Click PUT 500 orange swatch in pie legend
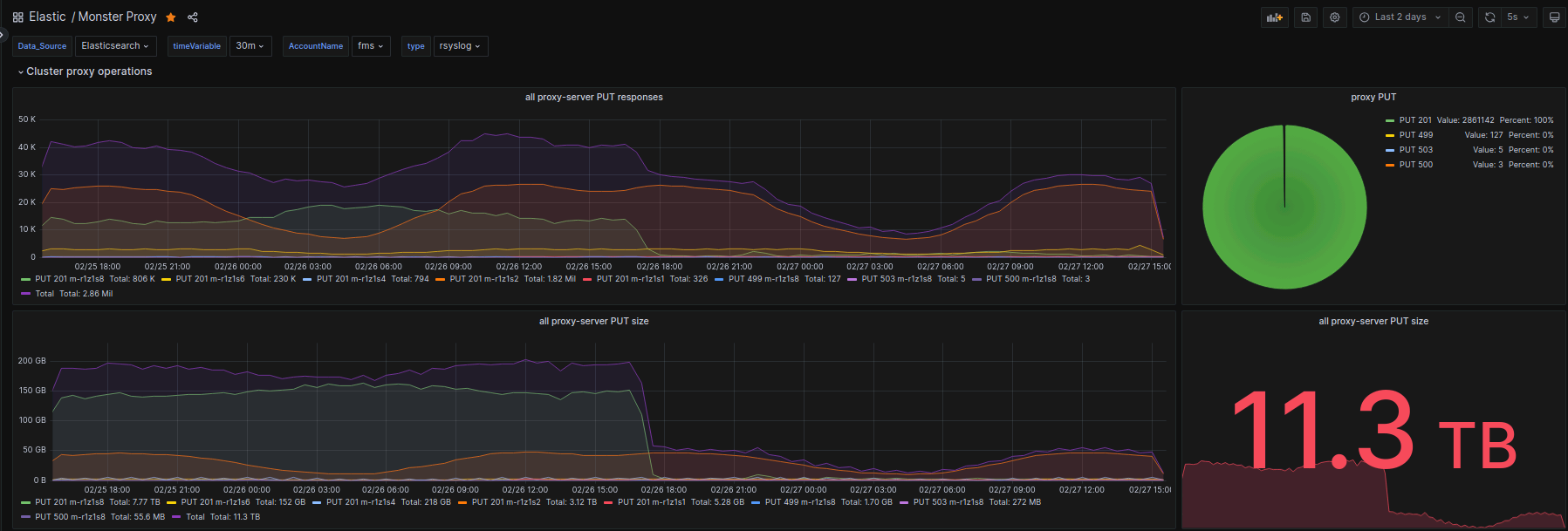 [1390, 165]
